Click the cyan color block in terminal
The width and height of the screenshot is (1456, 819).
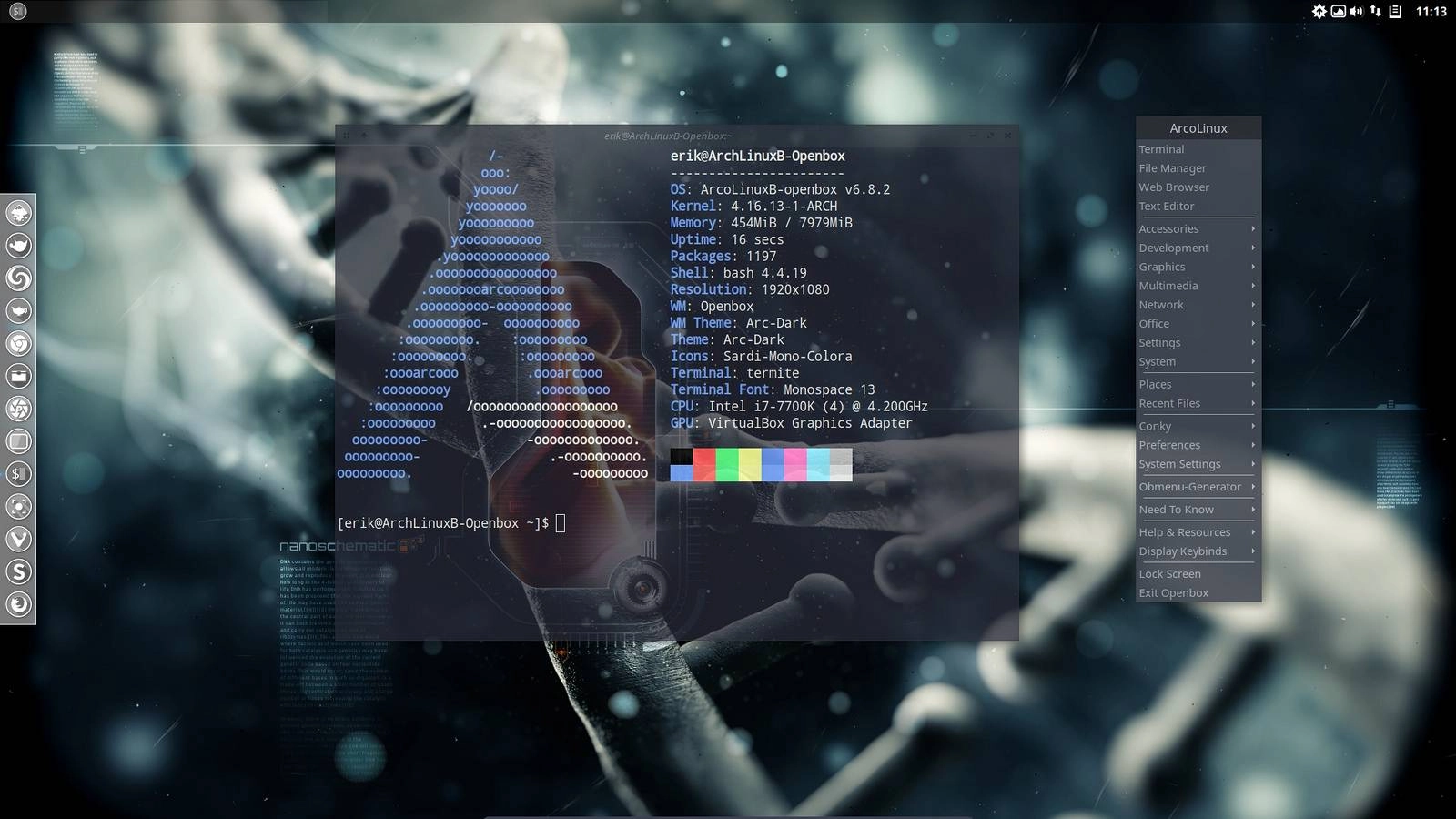click(818, 464)
